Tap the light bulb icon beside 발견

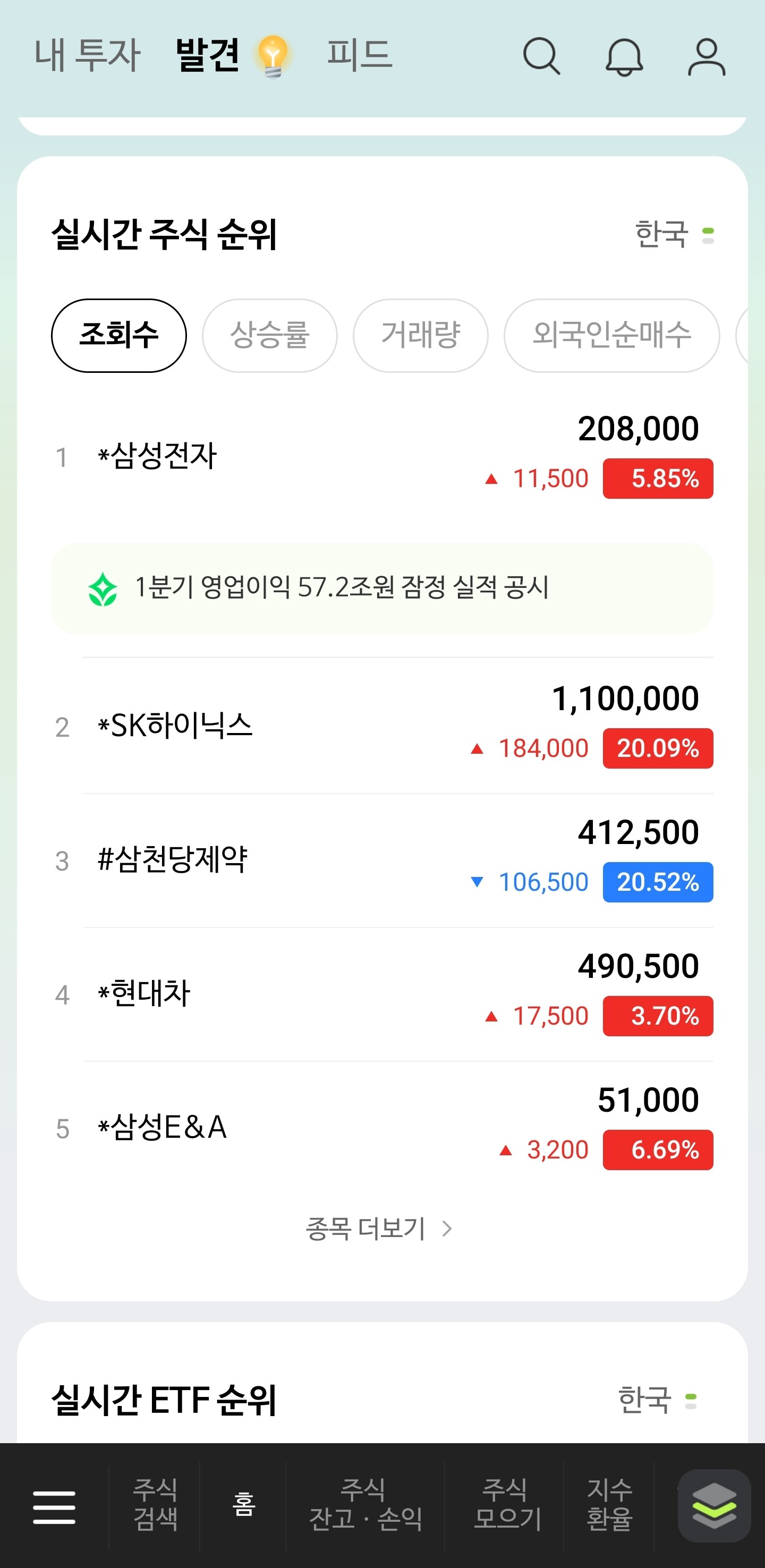pyautogui.click(x=273, y=56)
